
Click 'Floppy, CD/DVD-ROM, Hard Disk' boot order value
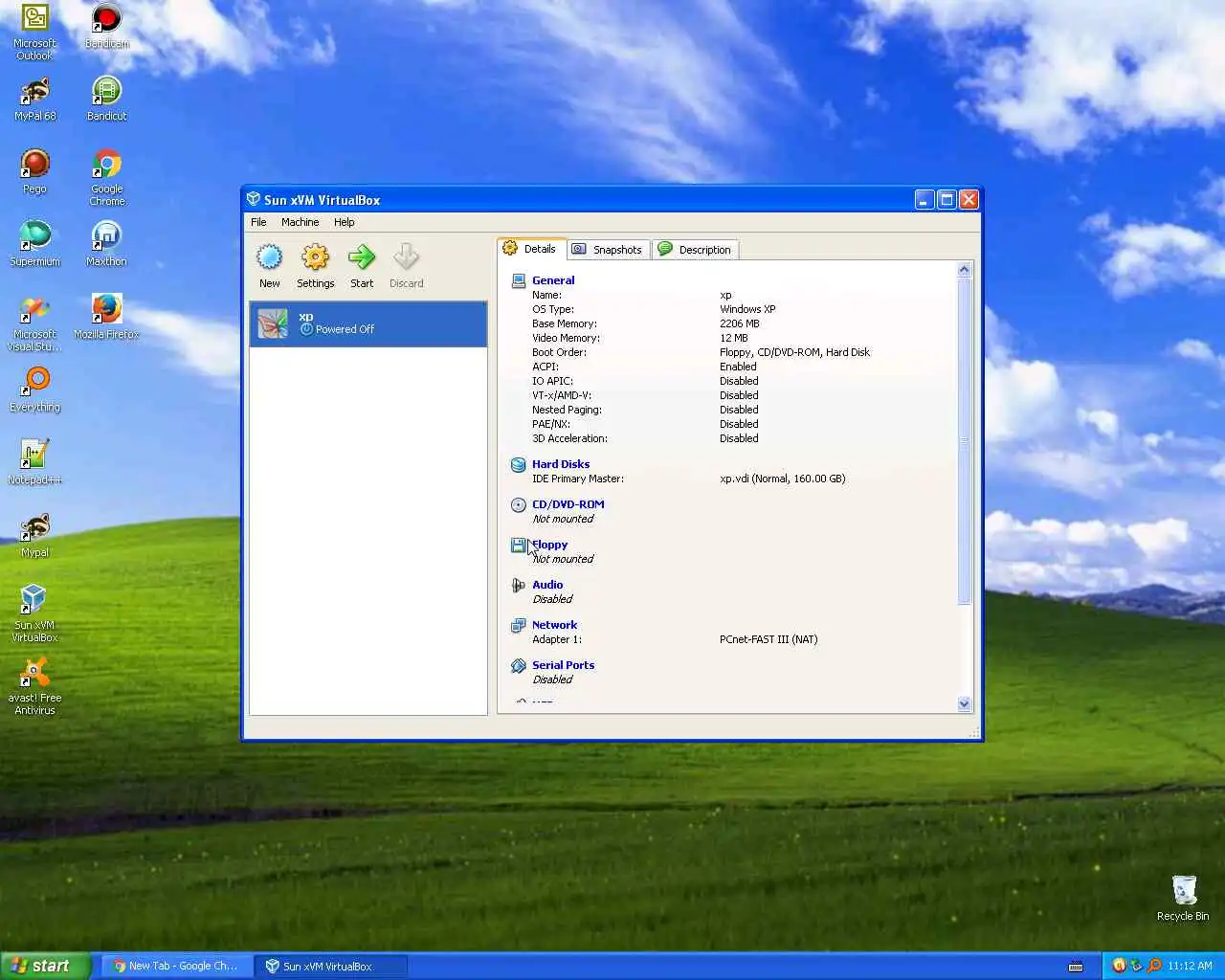(x=794, y=352)
